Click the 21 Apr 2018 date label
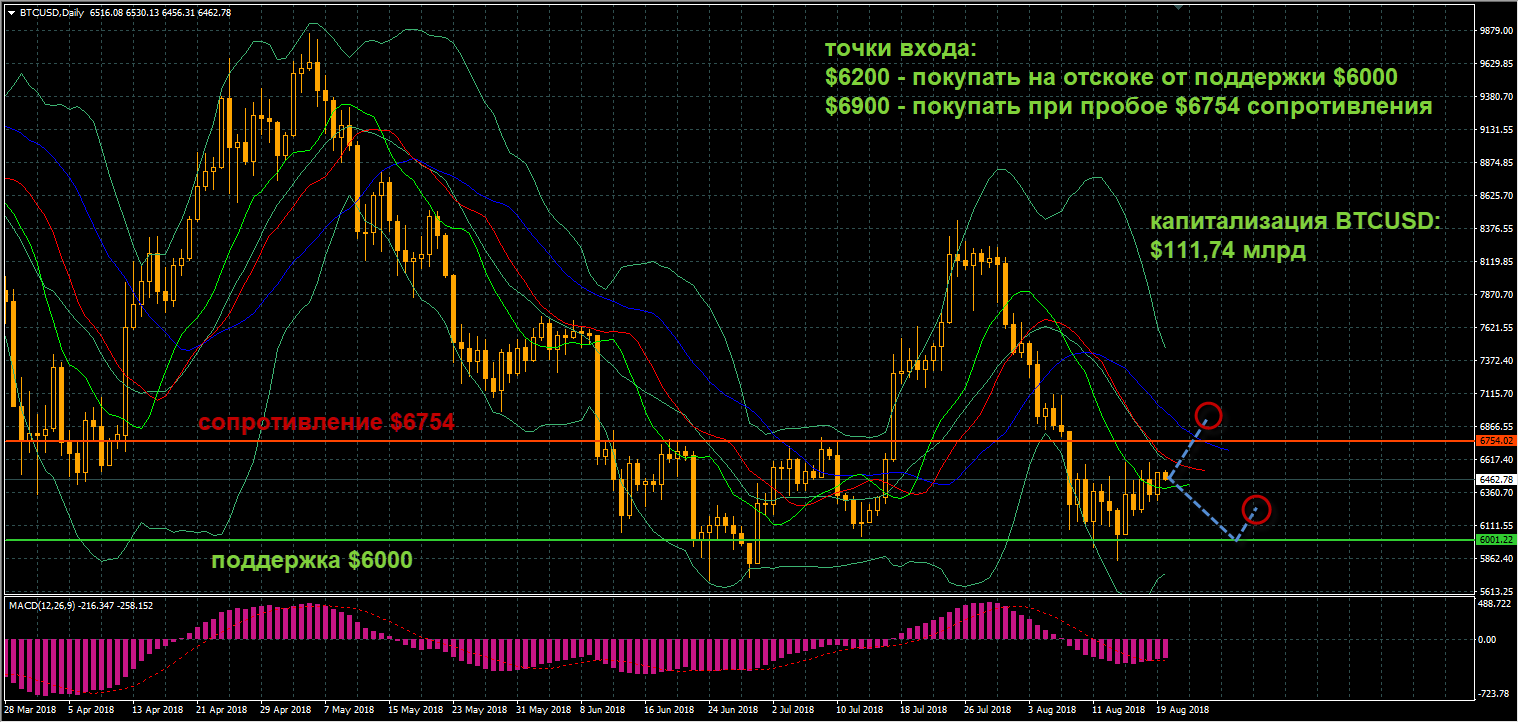Screen dimensions: 1519x723 pos(220,710)
